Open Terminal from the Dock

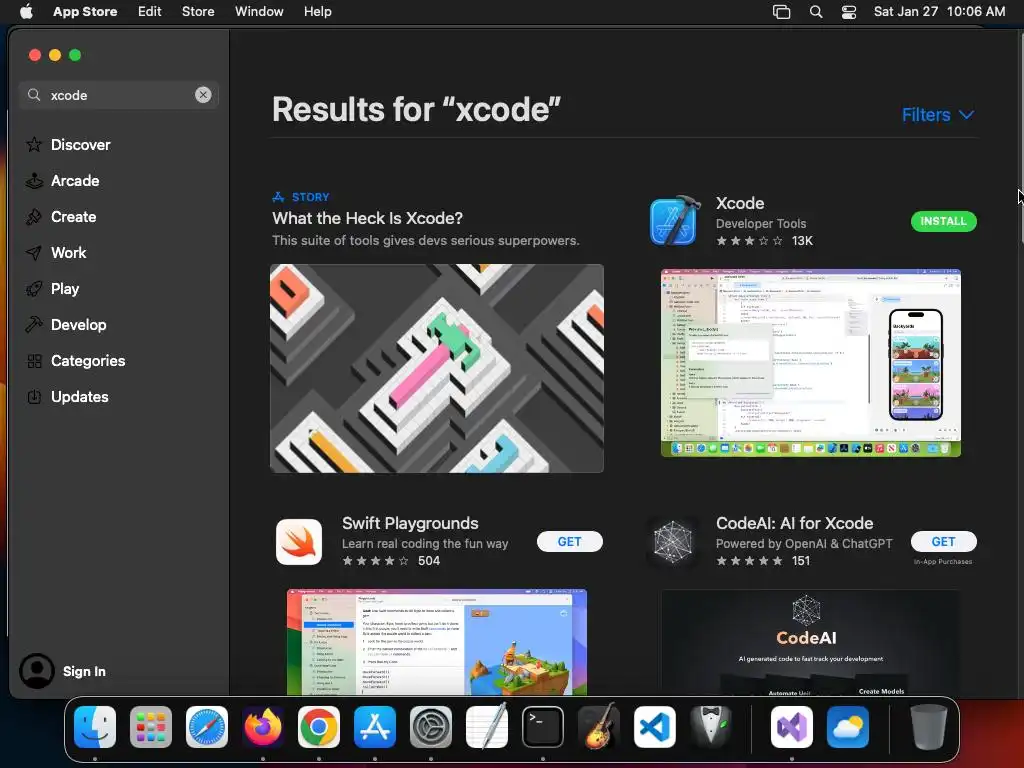(x=543, y=727)
